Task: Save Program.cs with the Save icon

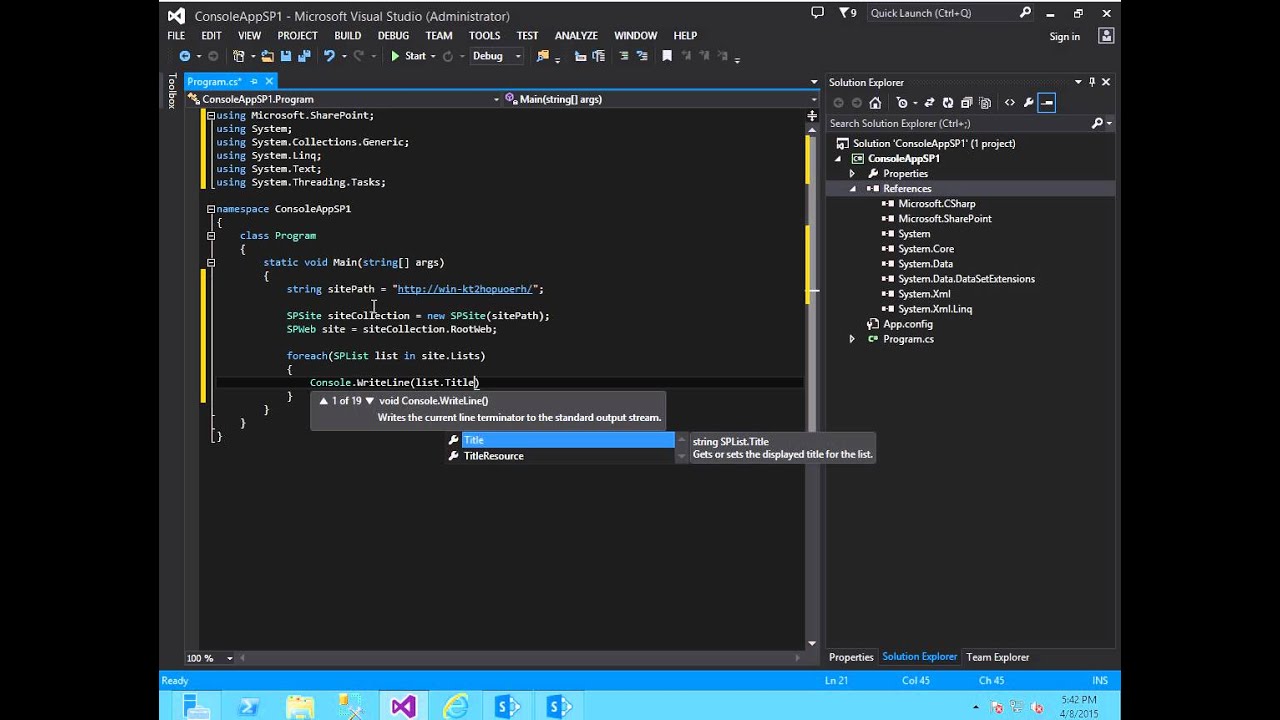Action: 286,56
